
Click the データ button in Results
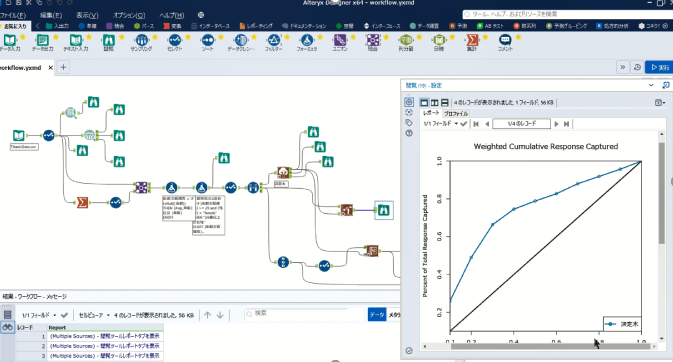(377, 315)
